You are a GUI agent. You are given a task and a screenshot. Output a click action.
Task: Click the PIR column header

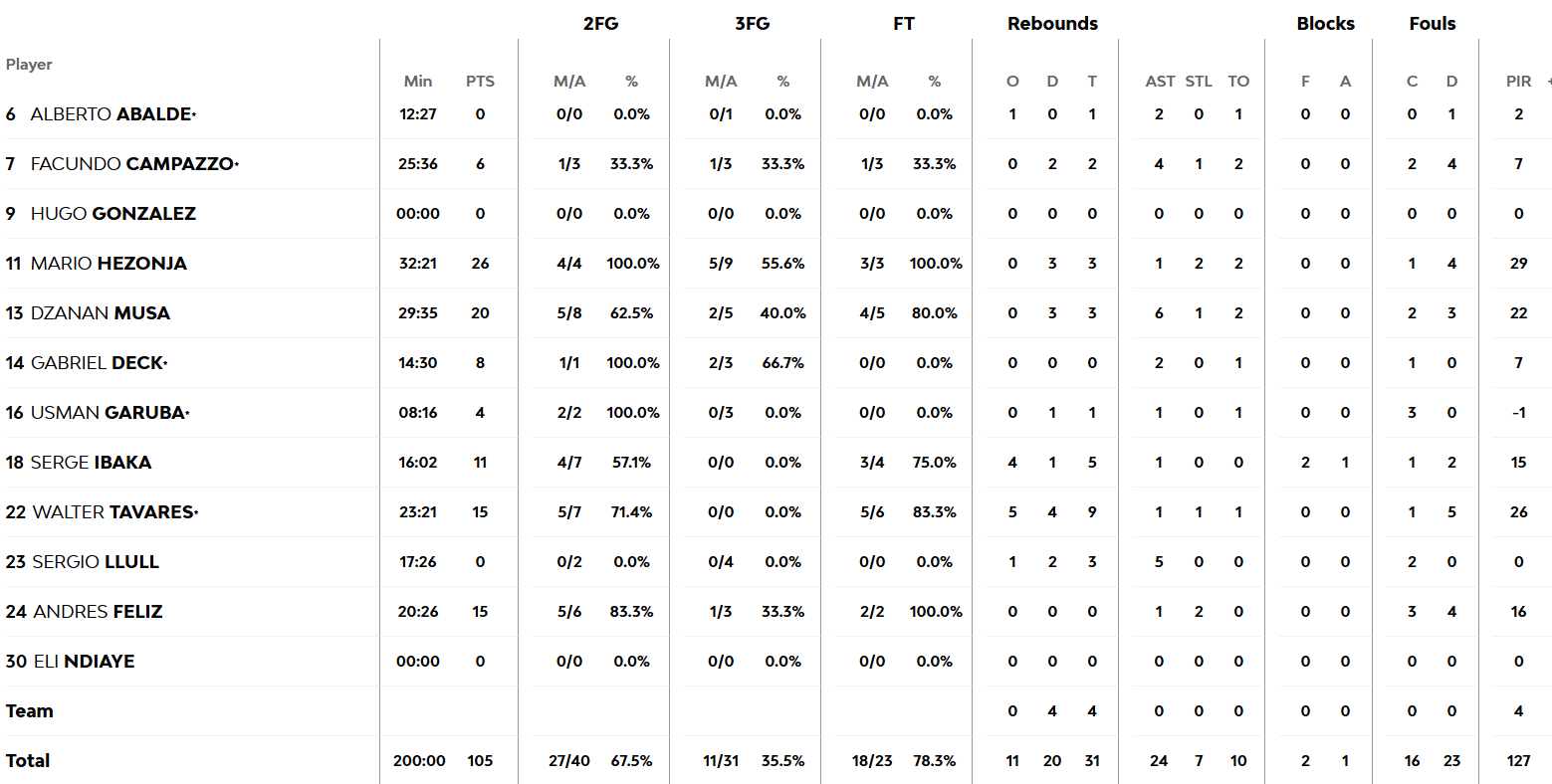1518,82
